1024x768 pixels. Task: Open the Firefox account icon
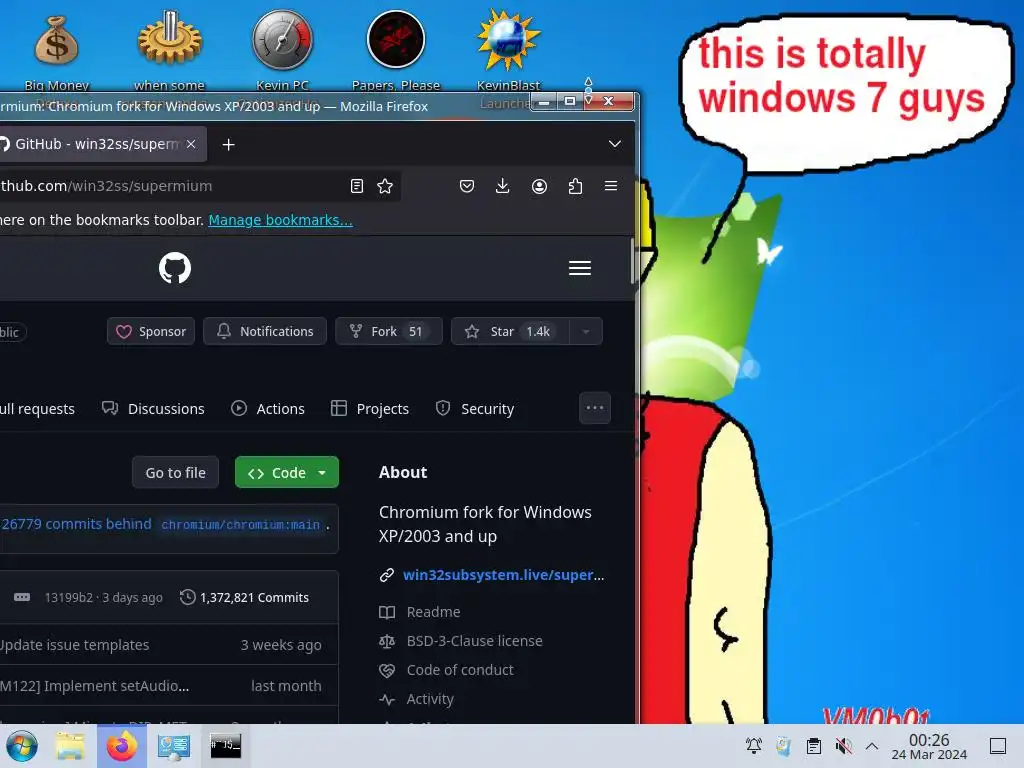(x=539, y=186)
